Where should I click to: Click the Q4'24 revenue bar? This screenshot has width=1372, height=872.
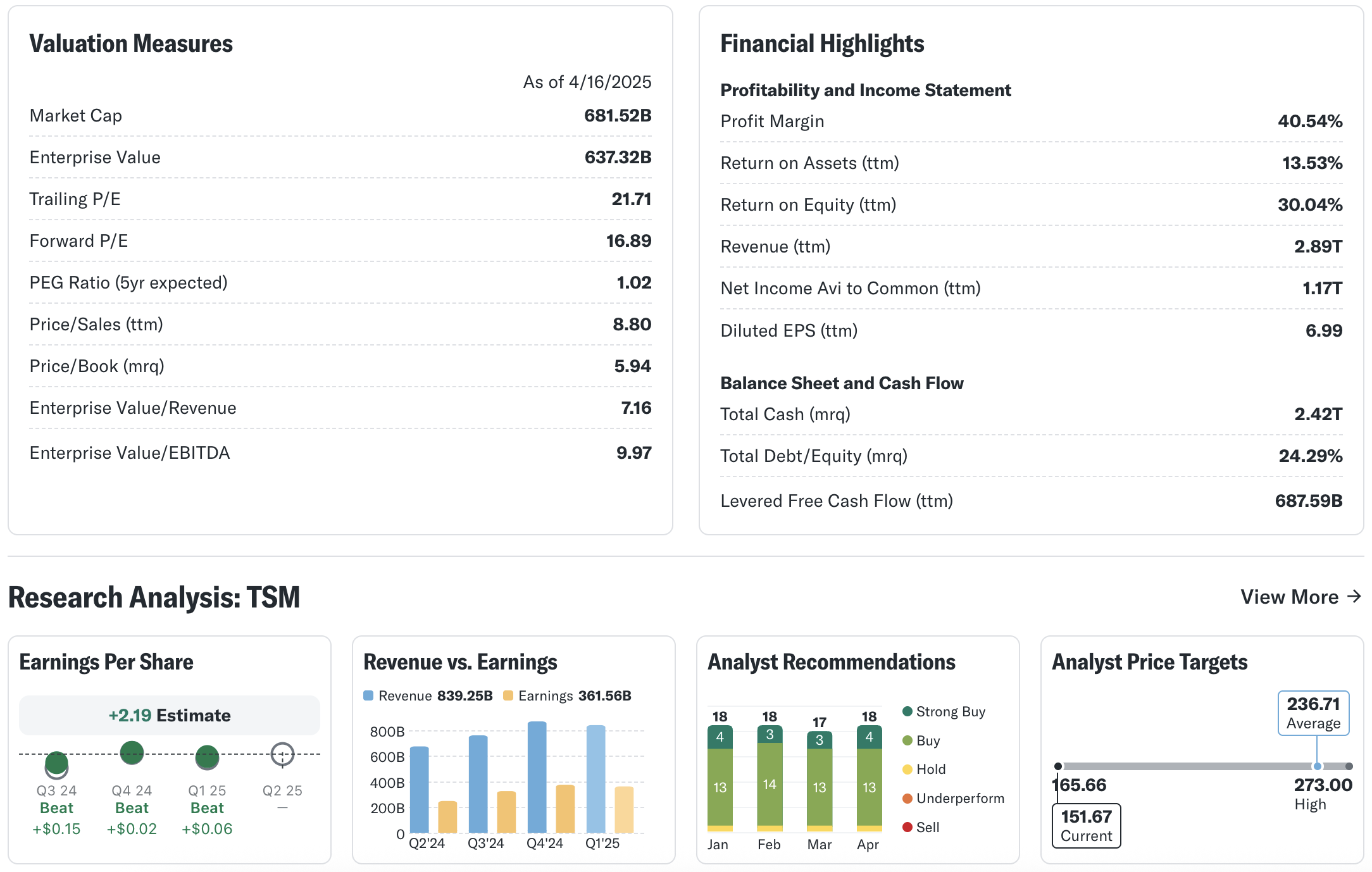point(537,777)
